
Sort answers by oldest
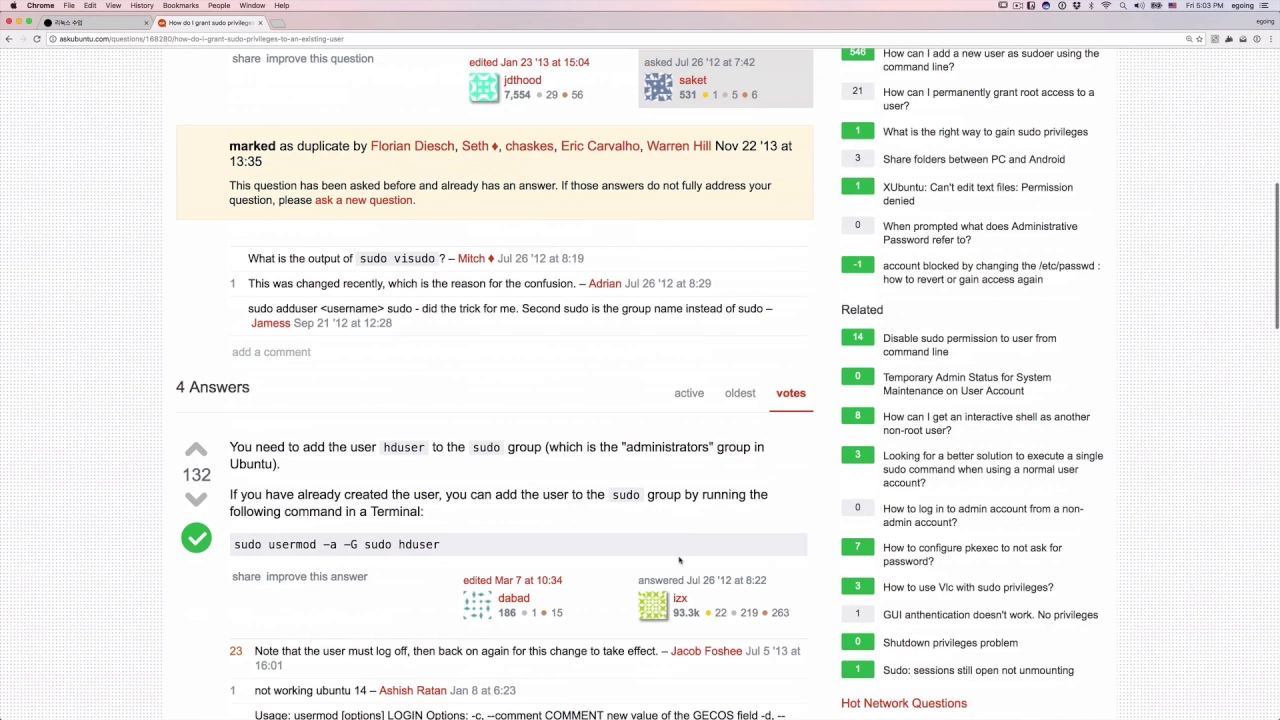click(740, 393)
